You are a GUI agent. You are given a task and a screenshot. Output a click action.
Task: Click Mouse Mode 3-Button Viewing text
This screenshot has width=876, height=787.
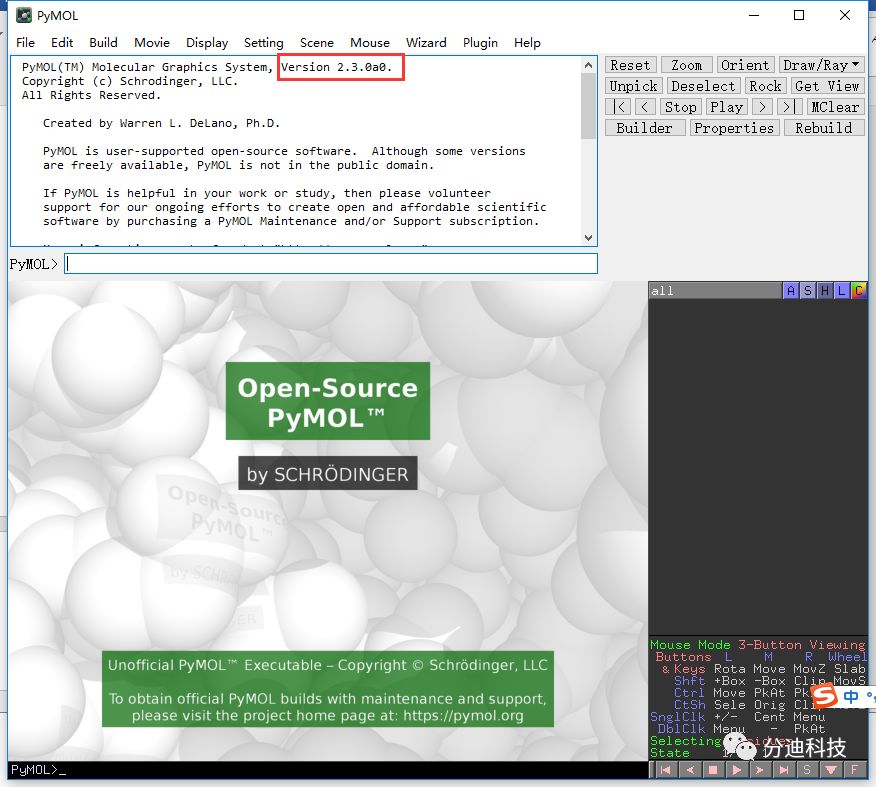point(758,645)
